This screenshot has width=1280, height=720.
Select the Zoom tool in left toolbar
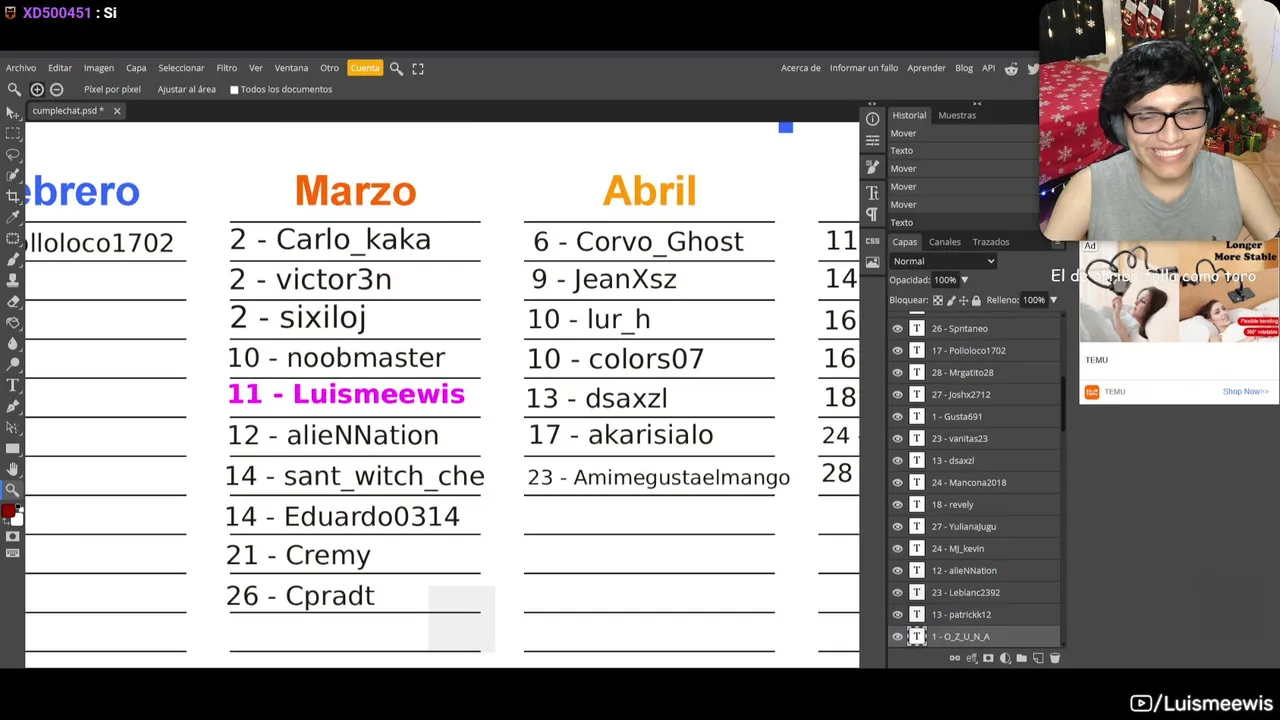pyautogui.click(x=13, y=490)
